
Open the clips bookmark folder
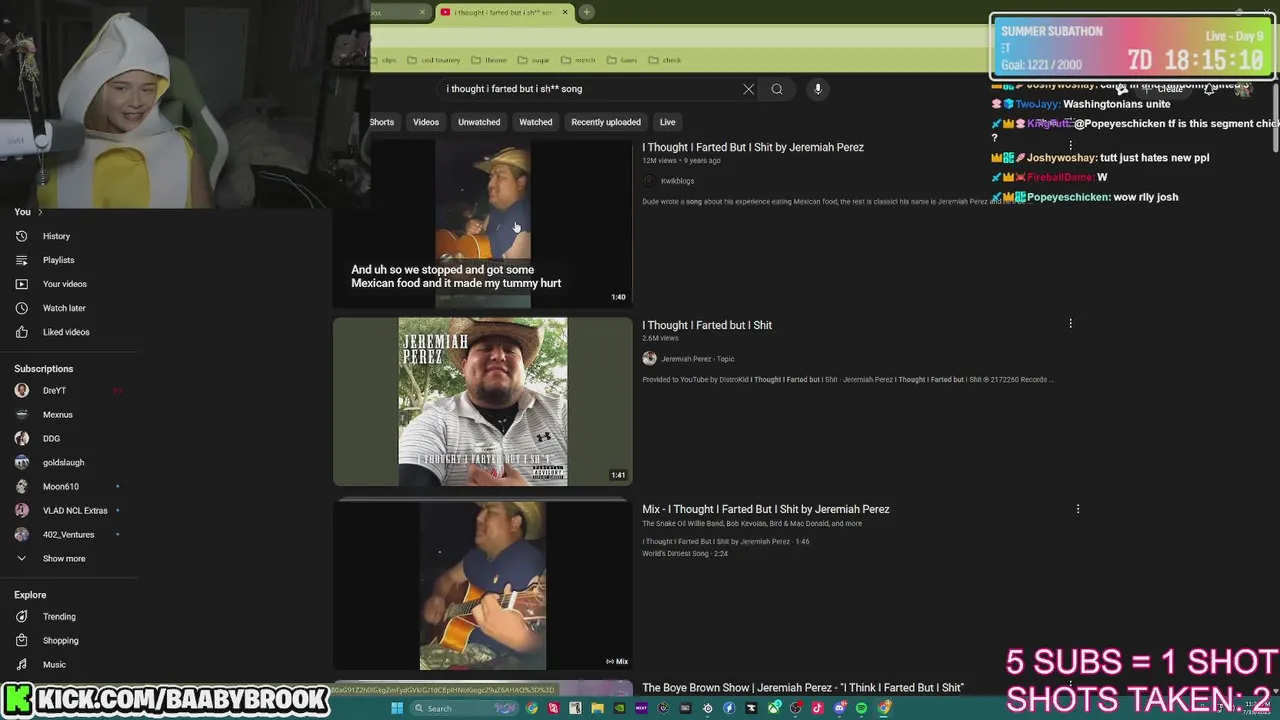point(383,60)
